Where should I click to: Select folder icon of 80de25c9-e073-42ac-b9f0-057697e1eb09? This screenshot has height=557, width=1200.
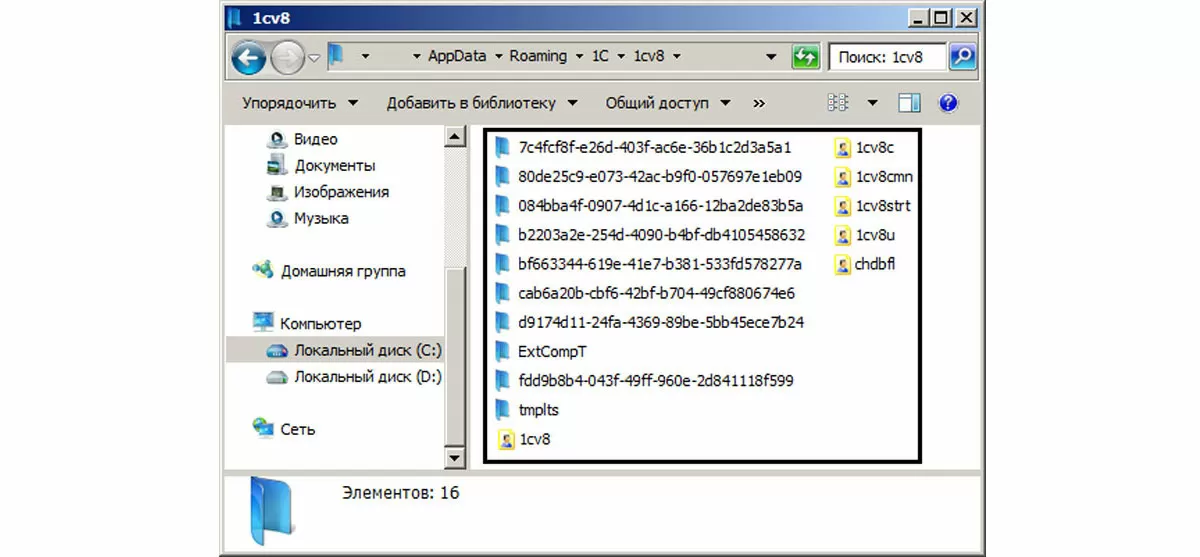(503, 177)
